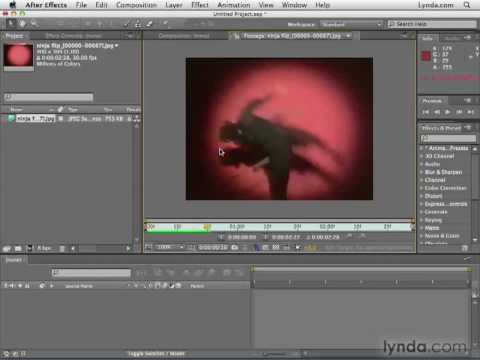Switch to the Effect Controls tab

[73, 36]
